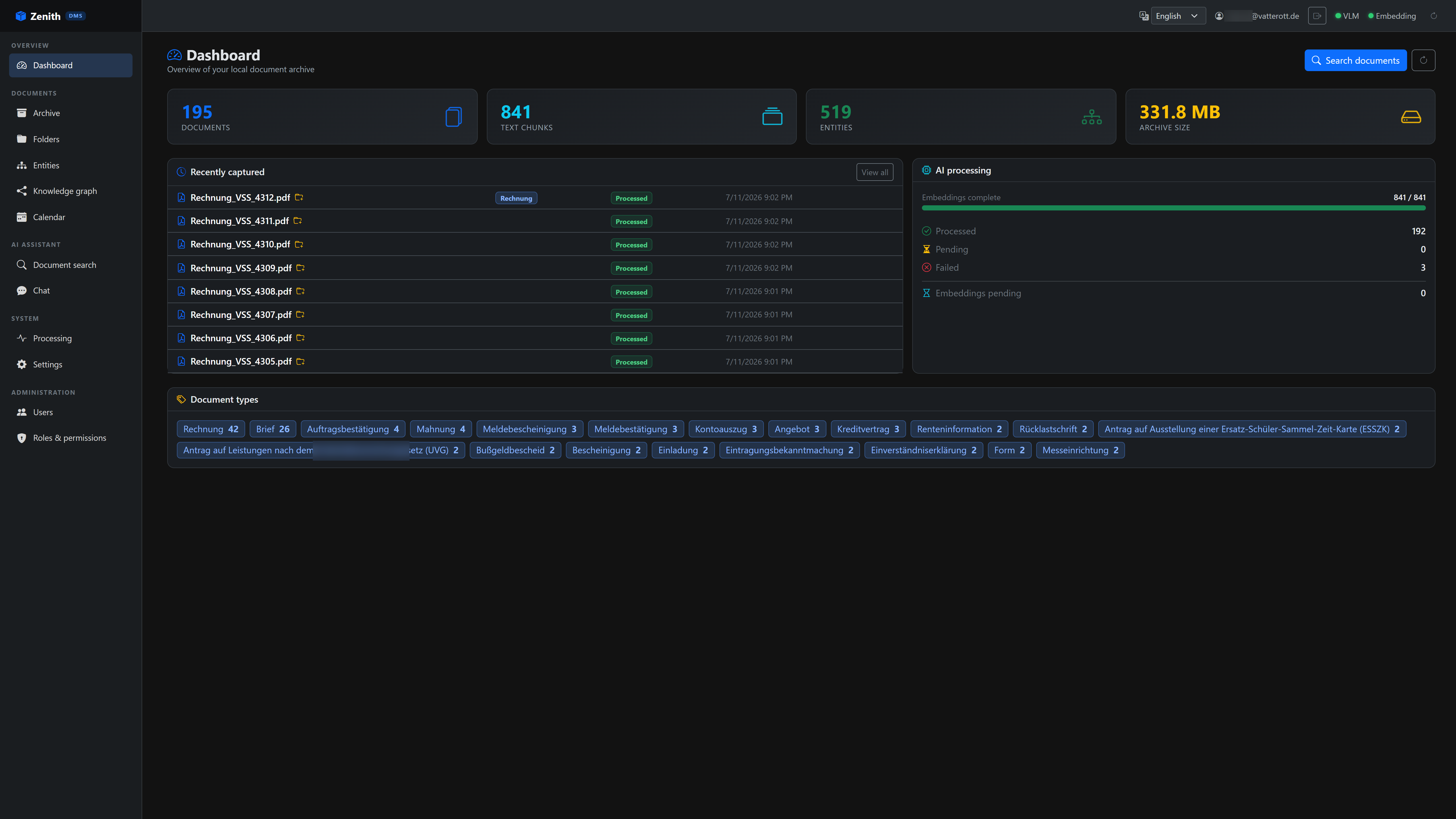
Task: Click the Rechnung type badge on first row
Action: (516, 198)
